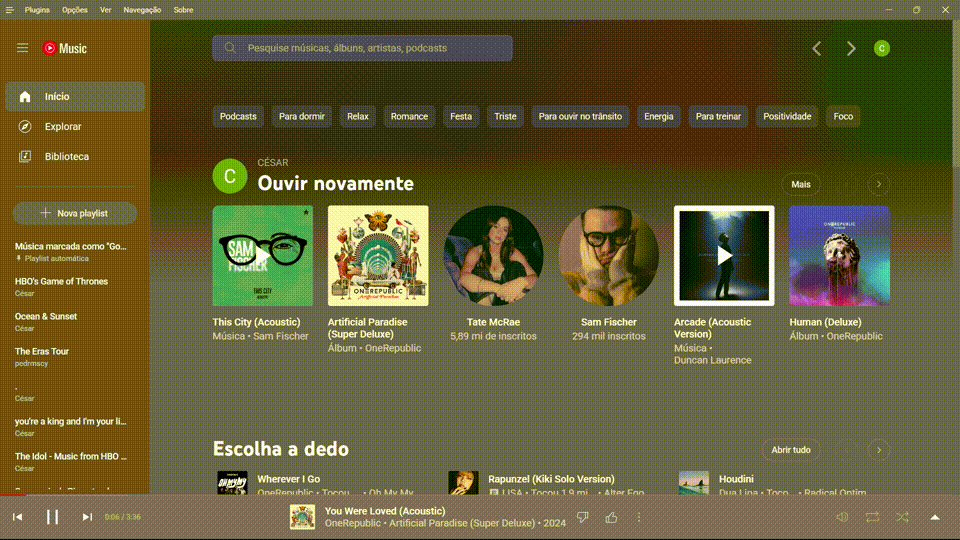960x540 pixels.
Task: Select the Energia chip
Action: tap(659, 116)
